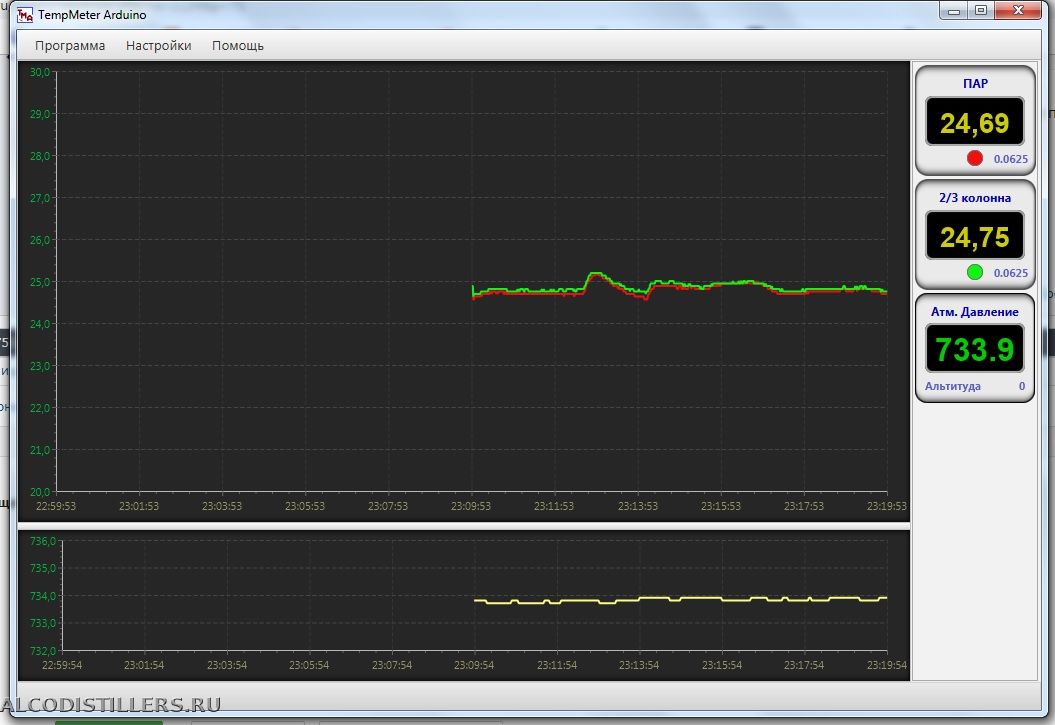
Task: Close the TempMeter Arduino window
Action: [1018, 11]
